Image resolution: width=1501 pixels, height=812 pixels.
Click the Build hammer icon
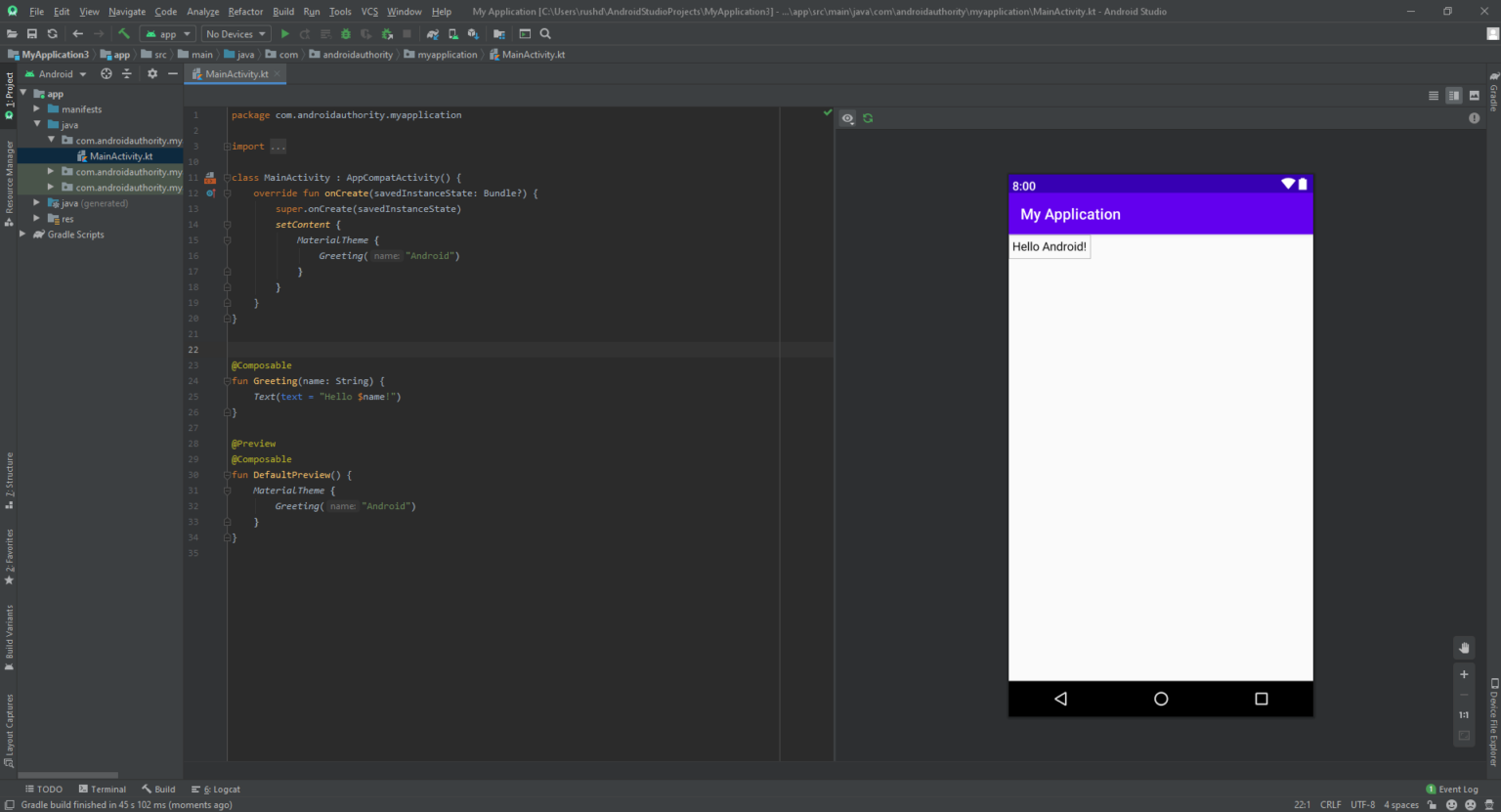tap(123, 33)
